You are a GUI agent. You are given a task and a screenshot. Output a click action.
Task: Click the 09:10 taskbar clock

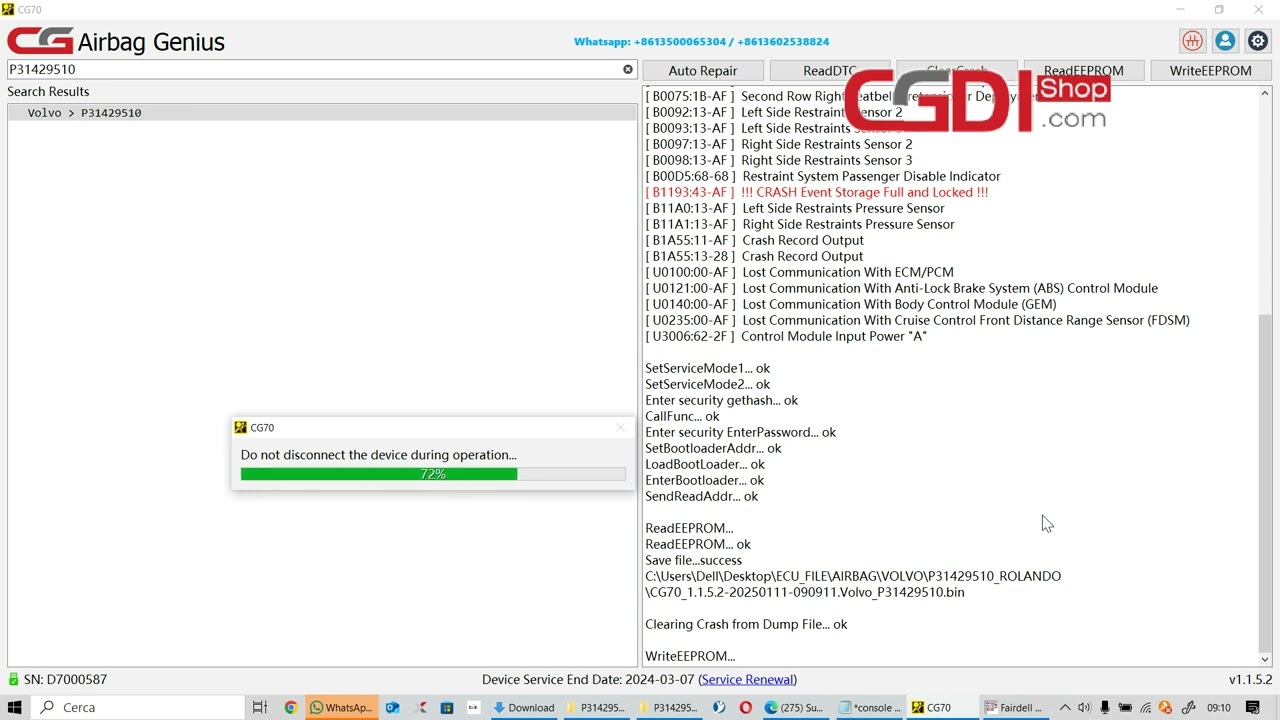[x=1219, y=708]
